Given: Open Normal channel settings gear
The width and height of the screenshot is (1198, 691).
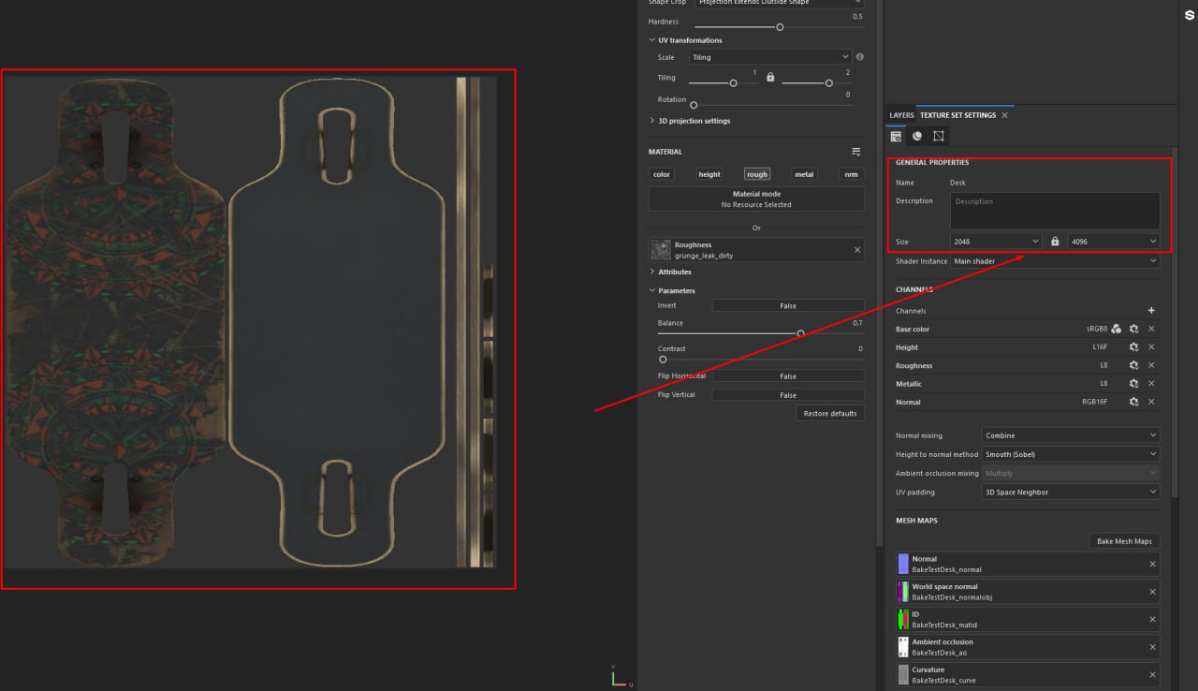Looking at the screenshot, I should pyautogui.click(x=1134, y=402).
